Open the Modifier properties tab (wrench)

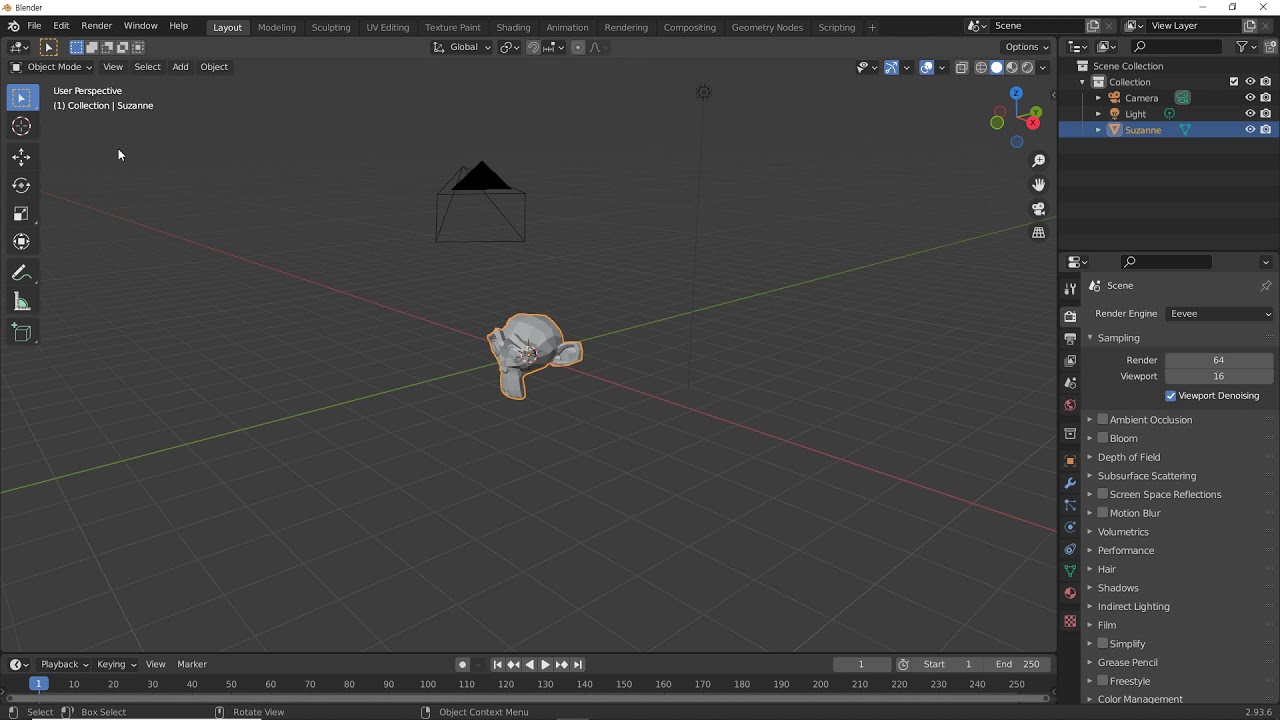point(1070,483)
